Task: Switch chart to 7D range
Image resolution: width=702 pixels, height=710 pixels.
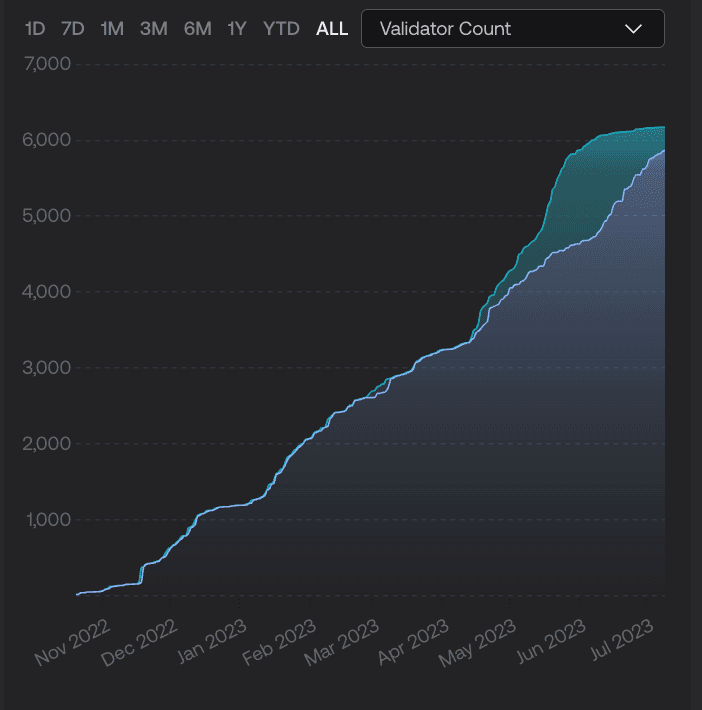Action: (73, 29)
